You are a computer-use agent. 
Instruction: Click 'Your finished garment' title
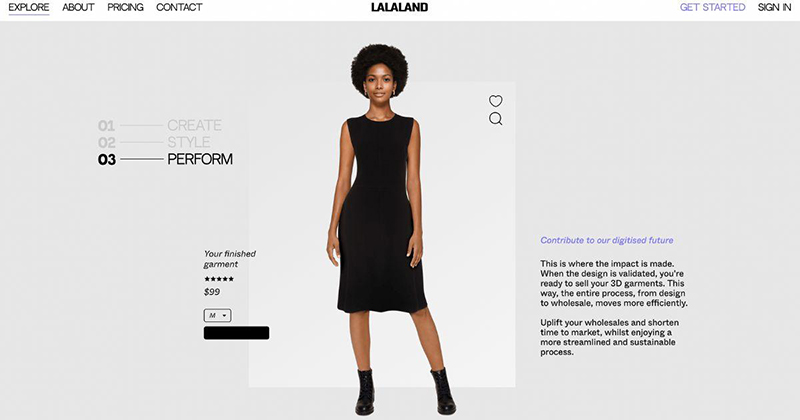coord(230,259)
